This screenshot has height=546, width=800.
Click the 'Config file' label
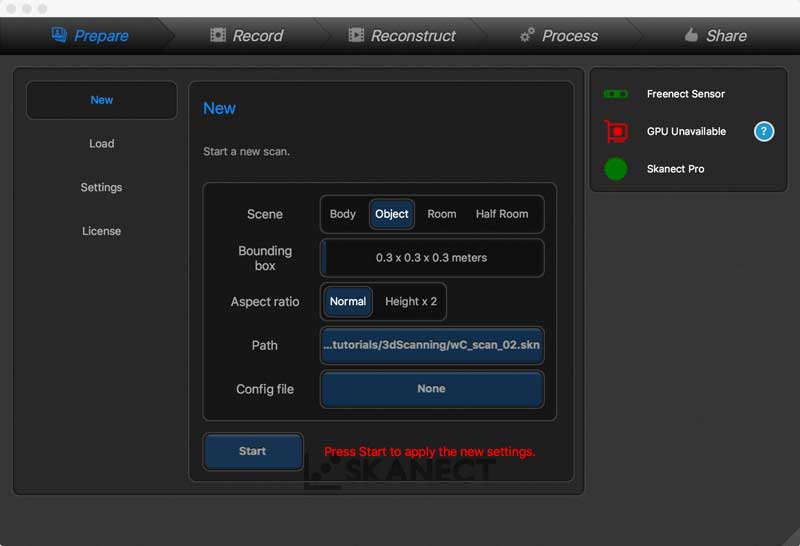265,389
